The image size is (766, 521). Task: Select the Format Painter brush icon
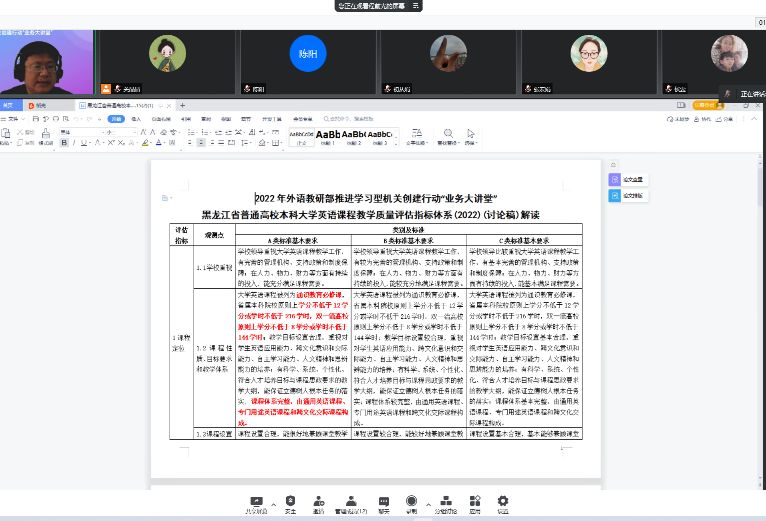tap(46, 133)
